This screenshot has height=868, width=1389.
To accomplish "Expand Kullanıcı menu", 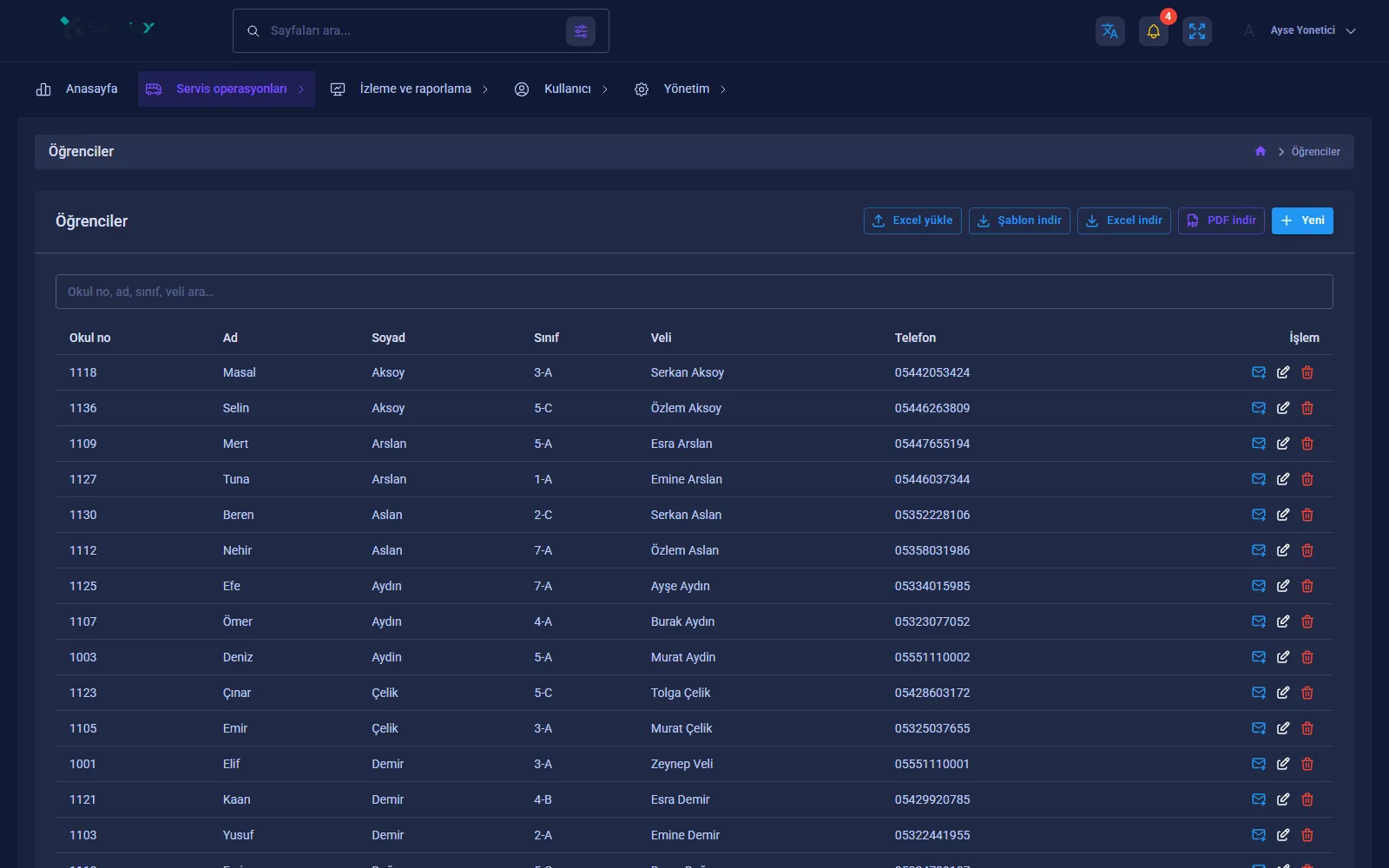I will (x=561, y=89).
